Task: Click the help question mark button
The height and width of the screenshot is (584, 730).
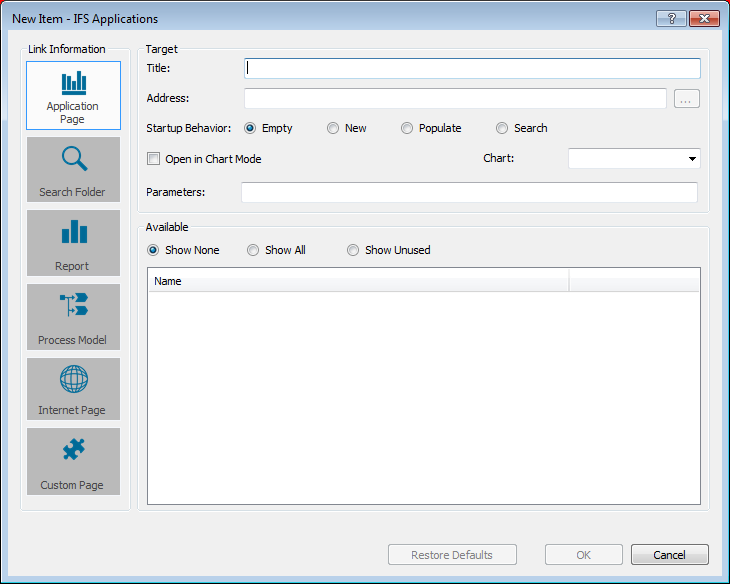Action: (x=671, y=19)
